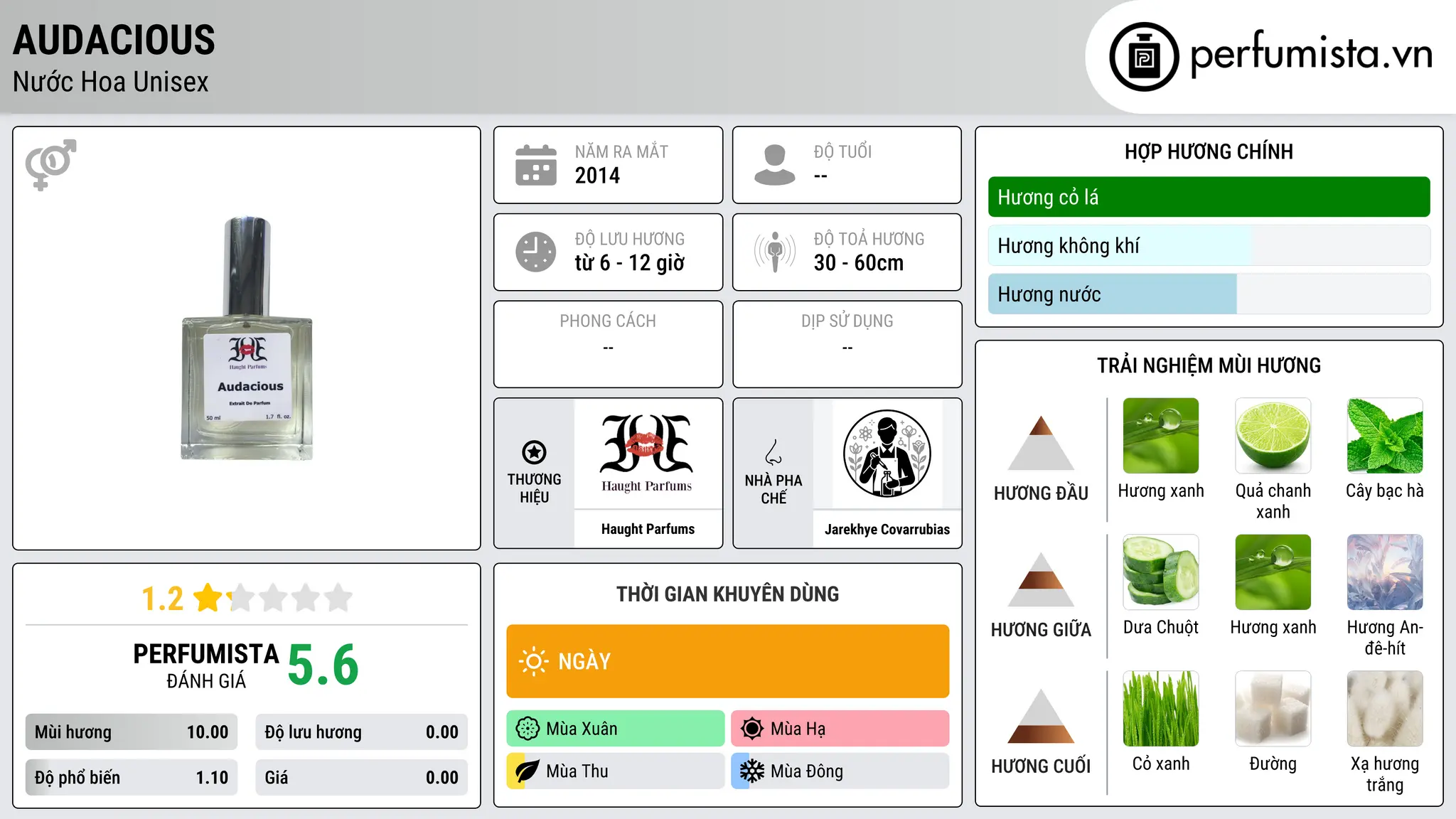
Task: Click the Giá 0.00 score box
Action: (x=361, y=778)
